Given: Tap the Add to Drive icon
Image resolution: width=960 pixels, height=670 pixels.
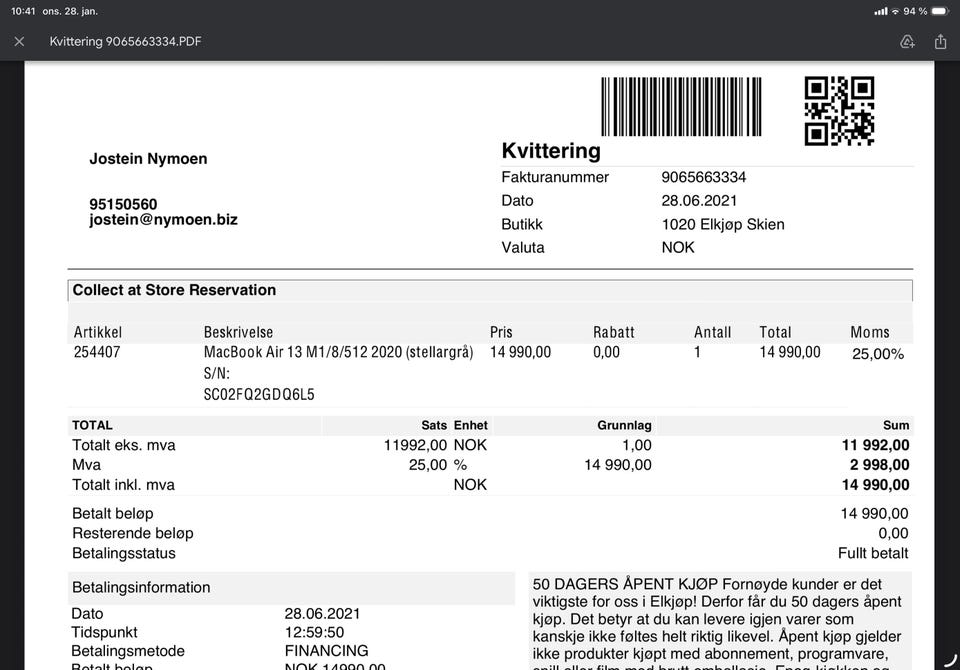Looking at the screenshot, I should (907, 42).
